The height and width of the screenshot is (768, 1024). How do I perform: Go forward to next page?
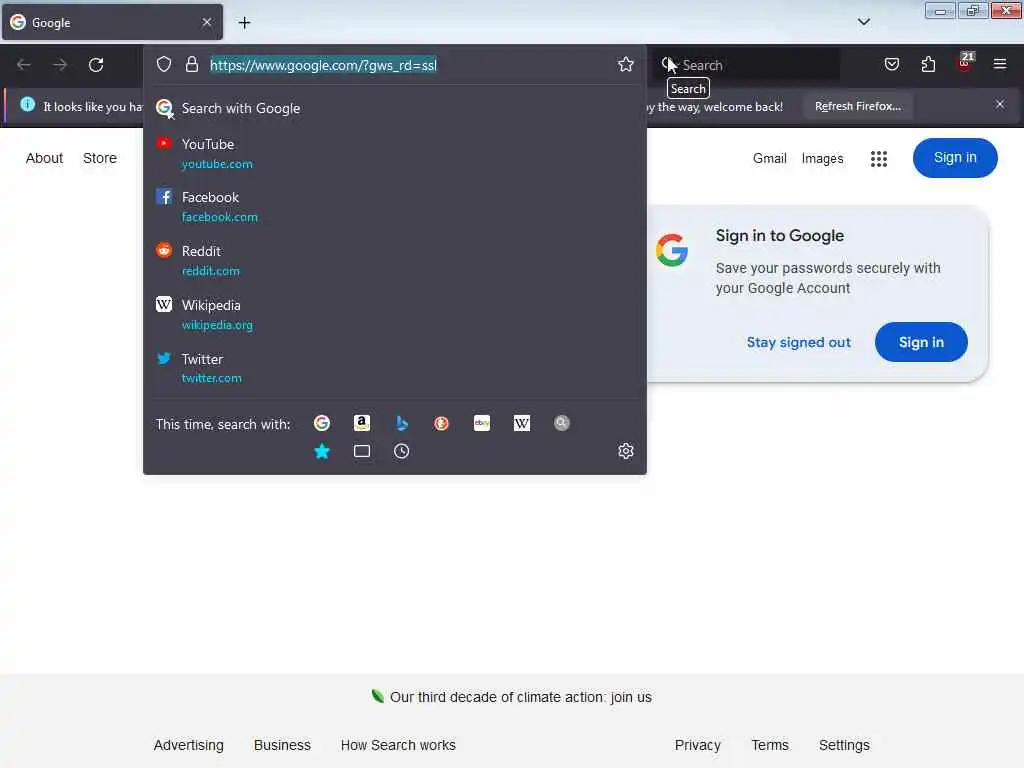60,65
